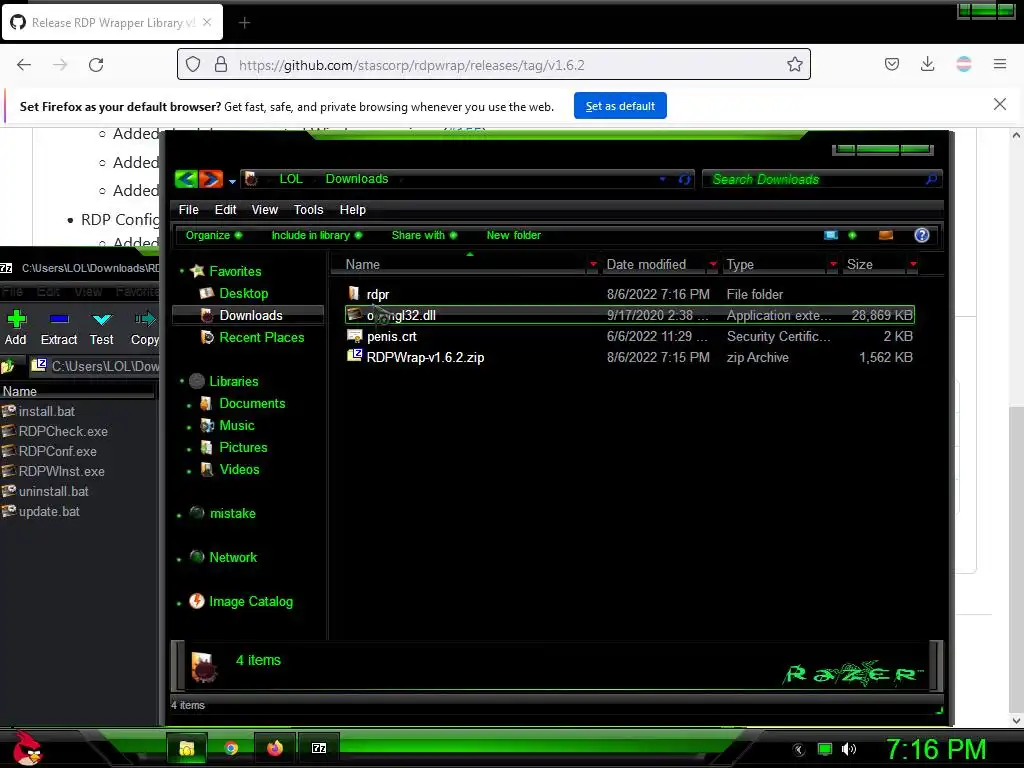
Task: Open the address bar history dropdown
Action: [x=662, y=179]
